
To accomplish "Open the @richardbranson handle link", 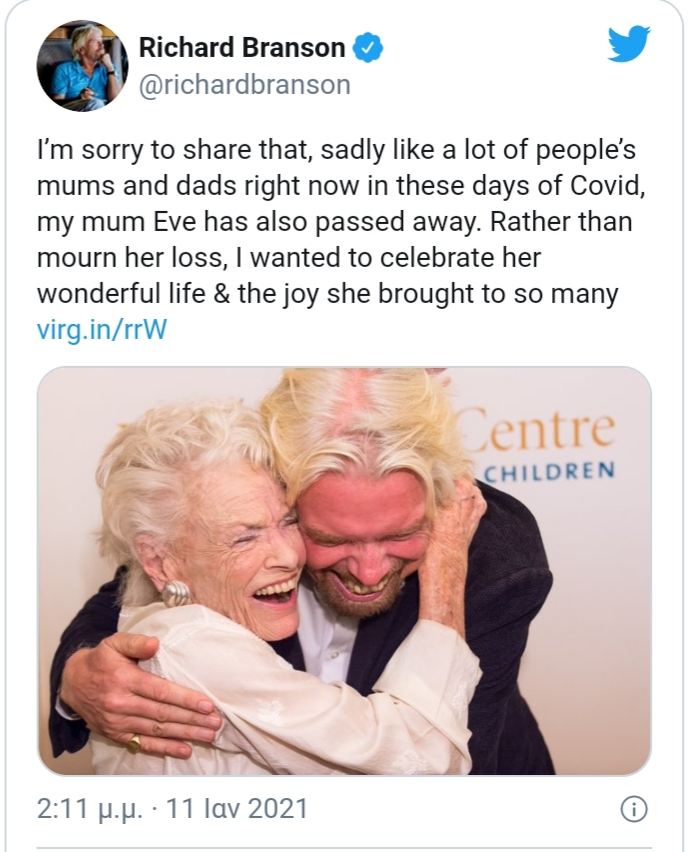I will point(244,85).
